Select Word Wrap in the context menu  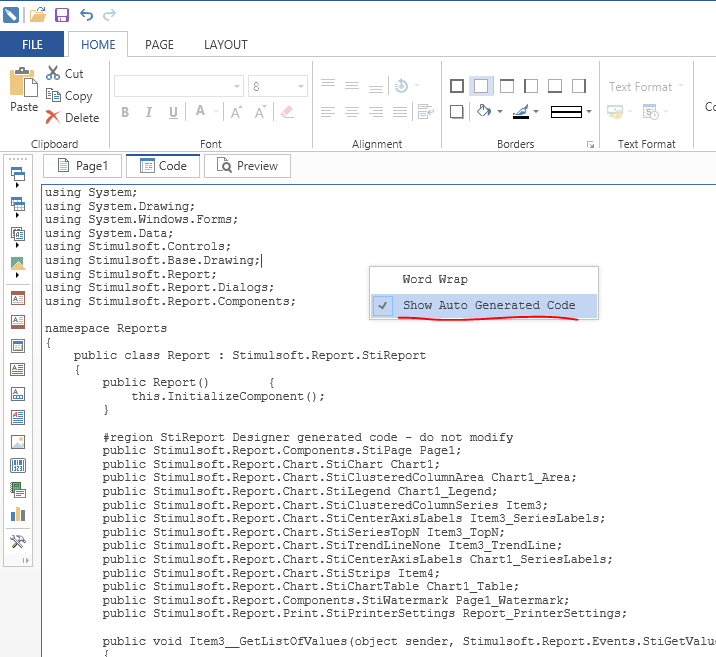(484, 279)
